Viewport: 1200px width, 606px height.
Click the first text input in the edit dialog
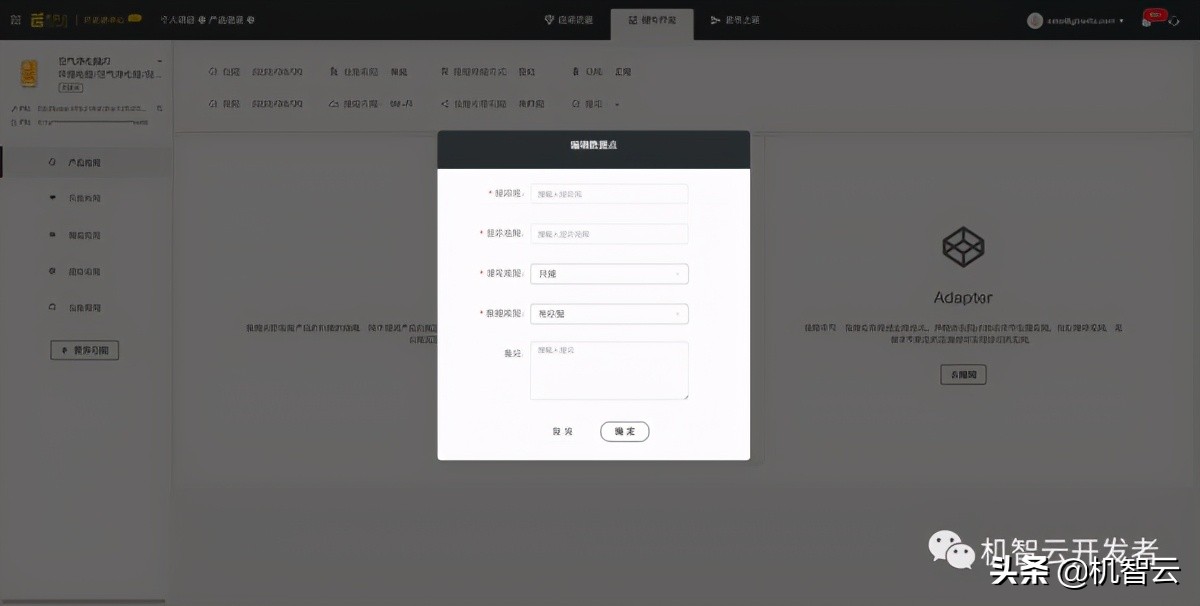point(609,193)
